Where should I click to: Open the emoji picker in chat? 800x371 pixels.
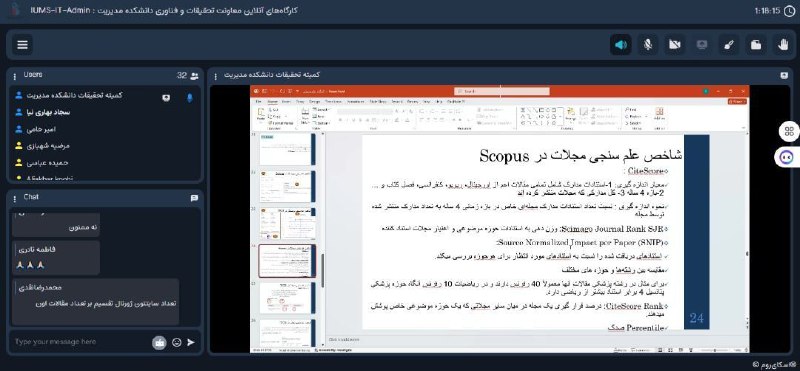pyautogui.click(x=177, y=342)
